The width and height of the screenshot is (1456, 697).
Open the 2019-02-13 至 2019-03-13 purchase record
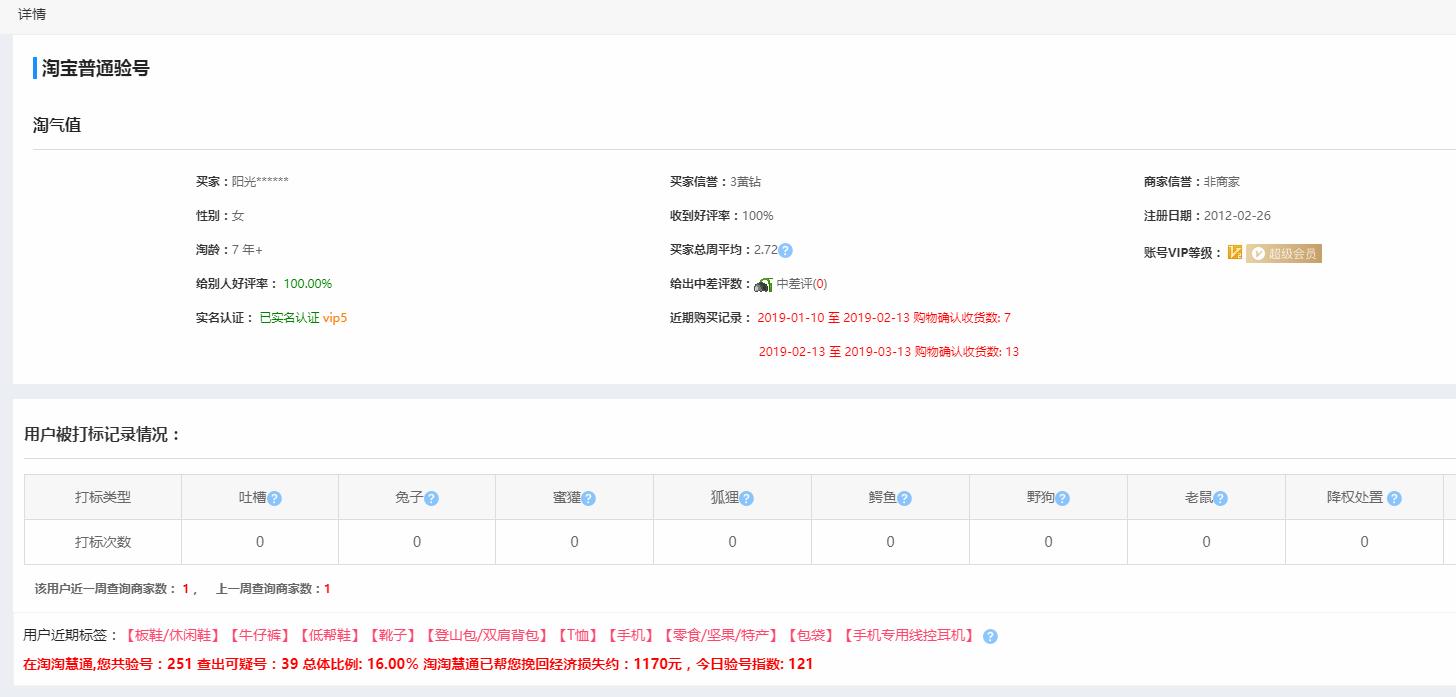(x=890, y=352)
